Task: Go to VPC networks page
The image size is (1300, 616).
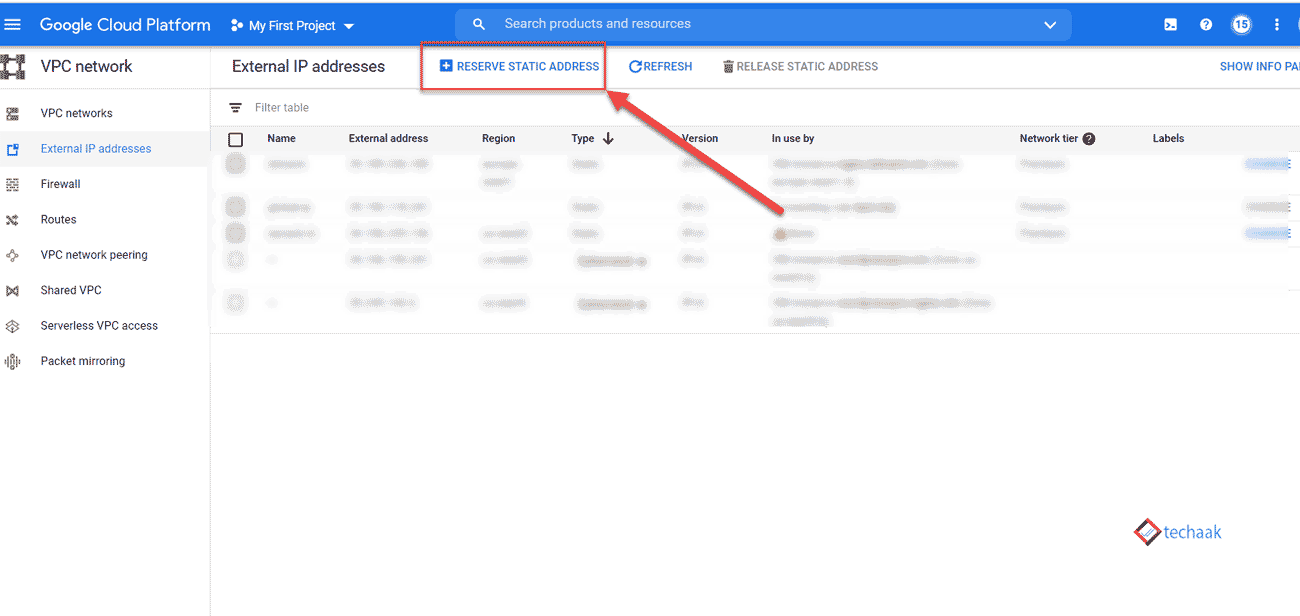Action: 77,114
